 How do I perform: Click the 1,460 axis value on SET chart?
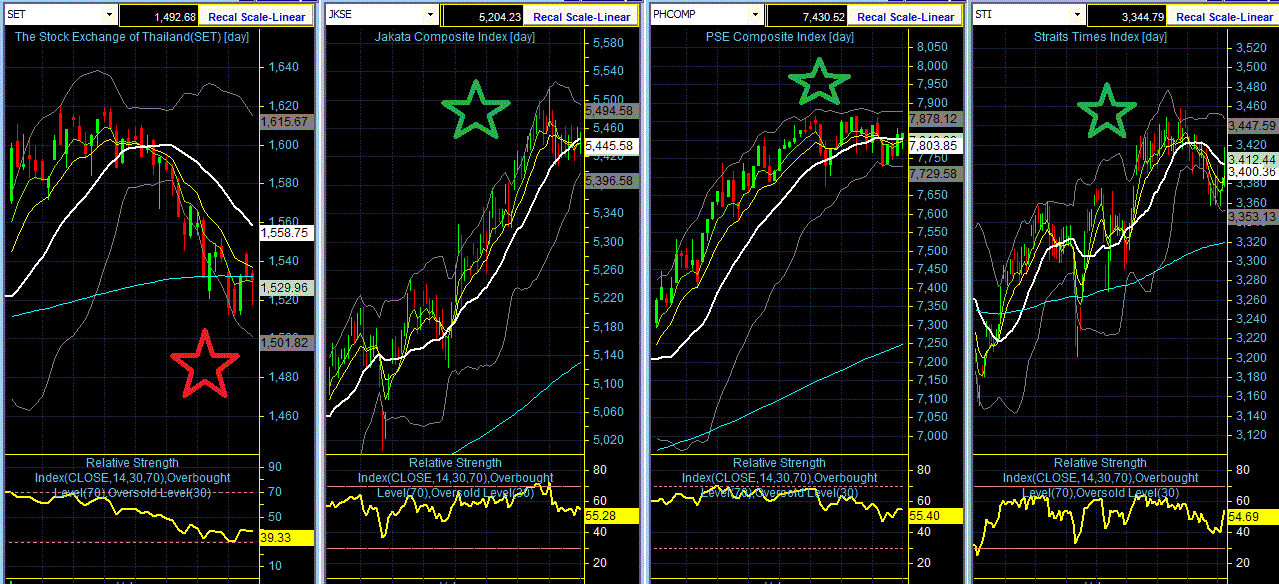[x=285, y=415]
